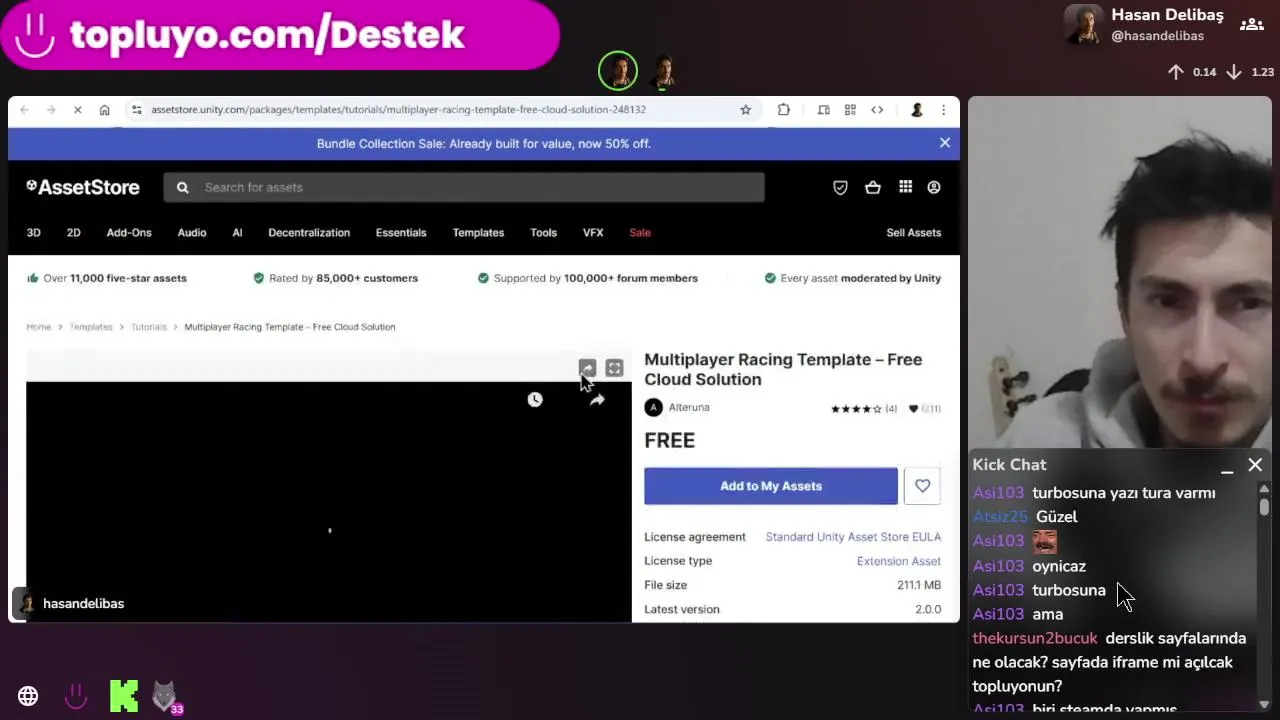Open the wolf avatar icon with badge 33
This screenshot has width=1280, height=720.
coord(166,696)
